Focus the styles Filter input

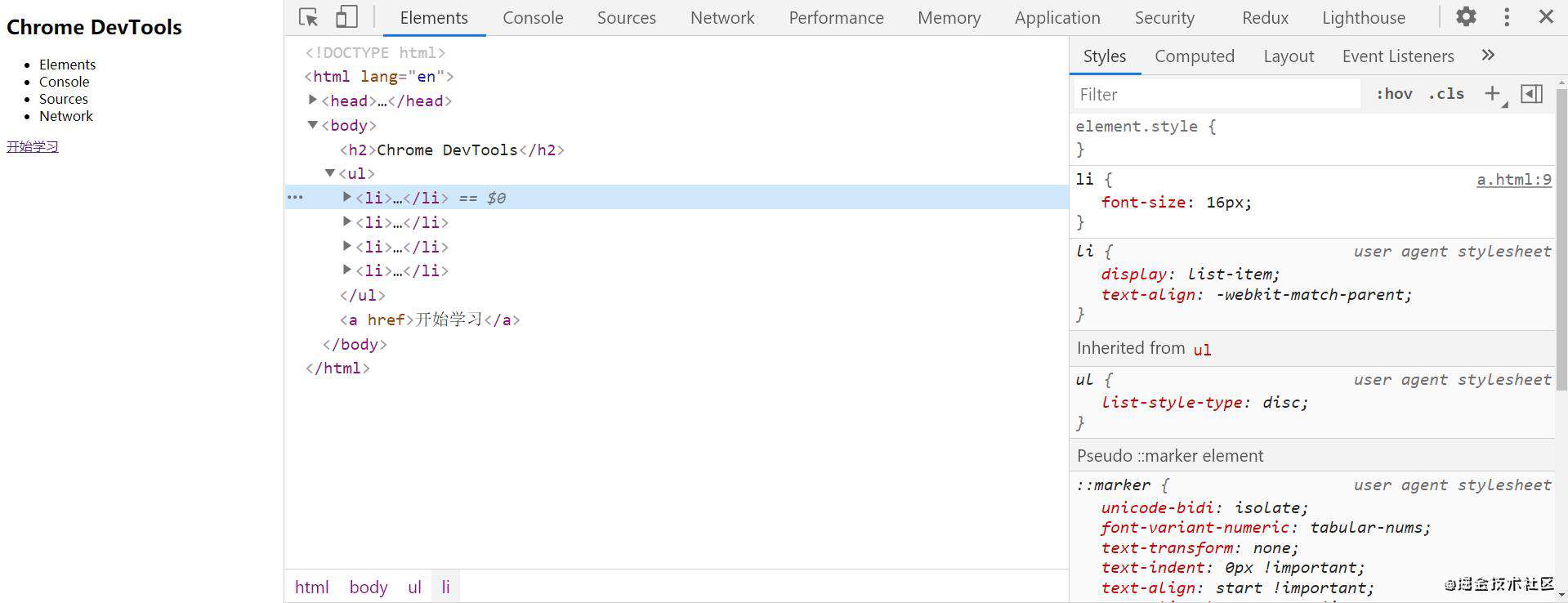tap(1217, 94)
